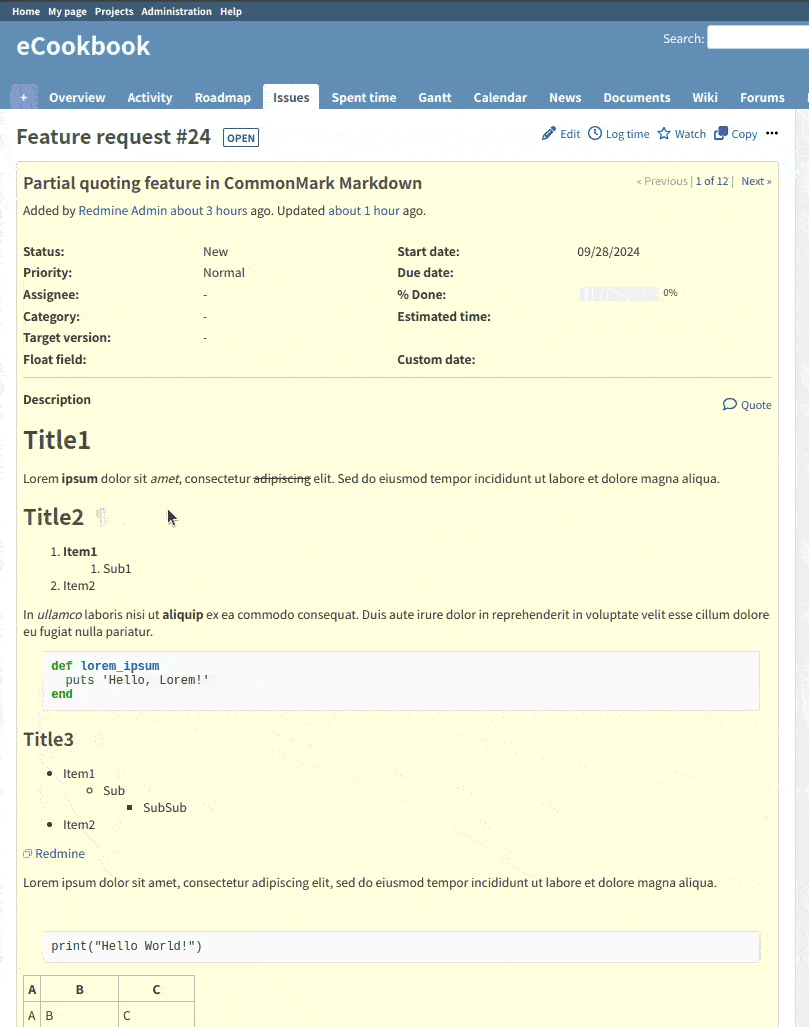The width and height of the screenshot is (809, 1027).
Task: Click the % Done progress bar
Action: click(617, 293)
